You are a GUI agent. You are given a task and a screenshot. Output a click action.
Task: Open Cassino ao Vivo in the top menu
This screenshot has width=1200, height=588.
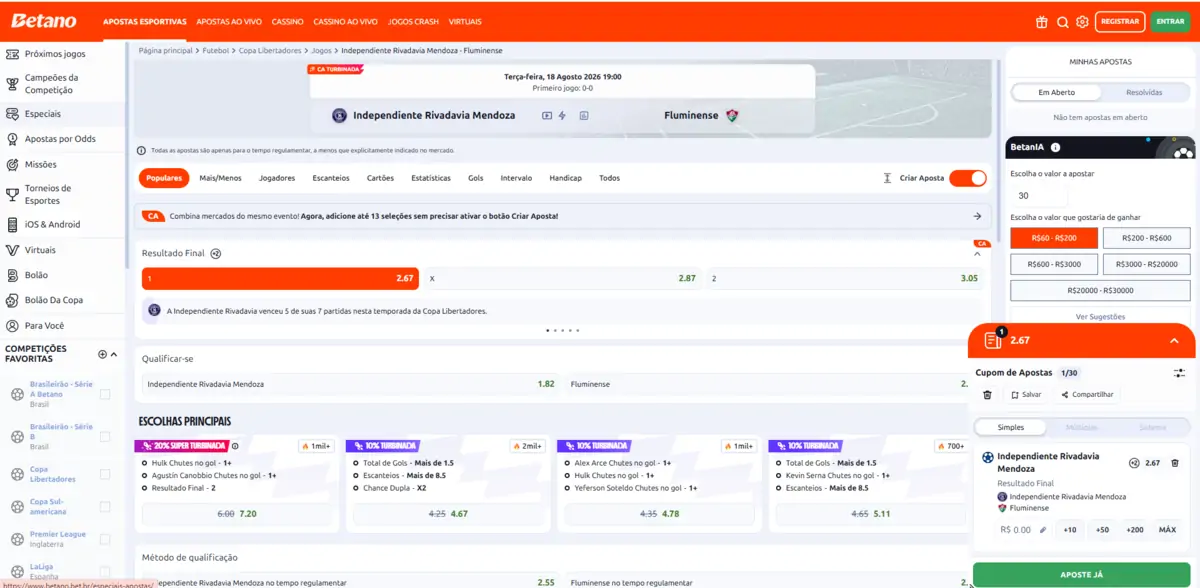point(346,21)
